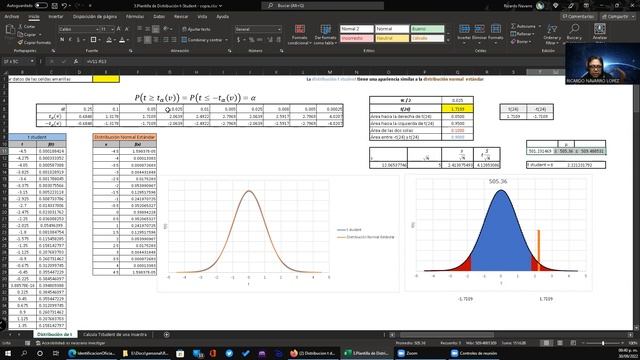This screenshot has width=640, height=360.
Task: Save the workbook with the diskette icon
Action: [55, 6]
